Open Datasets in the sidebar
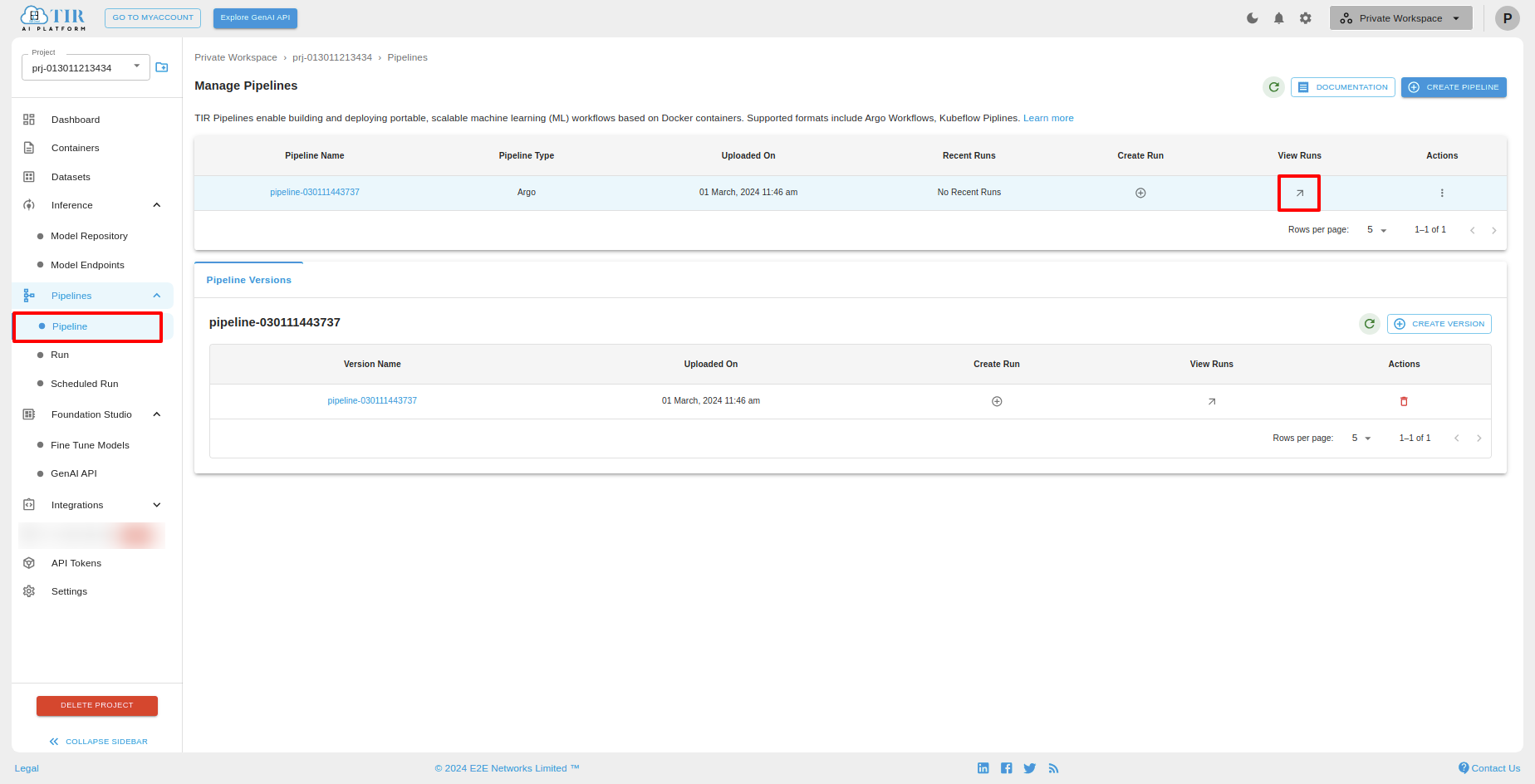This screenshot has height=784, width=1535. (x=71, y=177)
